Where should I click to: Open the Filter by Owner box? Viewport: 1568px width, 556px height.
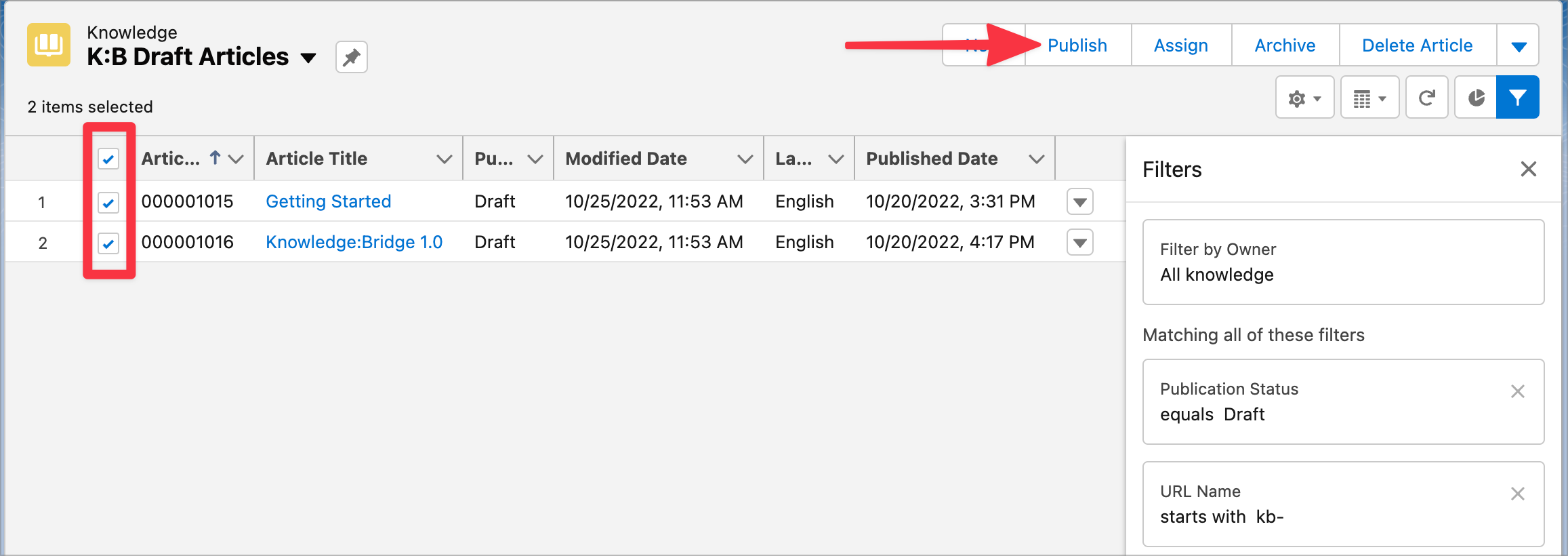[x=1342, y=262]
